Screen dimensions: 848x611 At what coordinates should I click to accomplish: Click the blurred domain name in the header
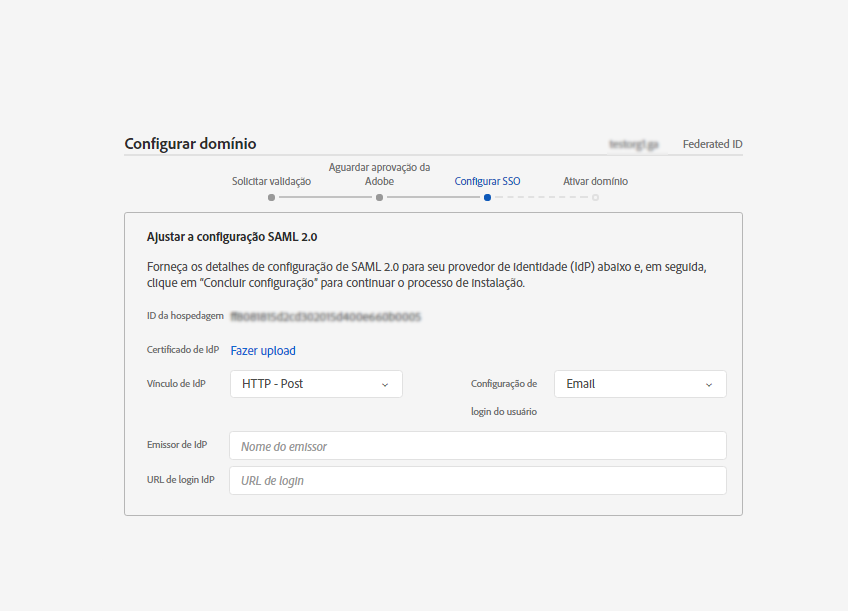pyautogui.click(x=634, y=144)
